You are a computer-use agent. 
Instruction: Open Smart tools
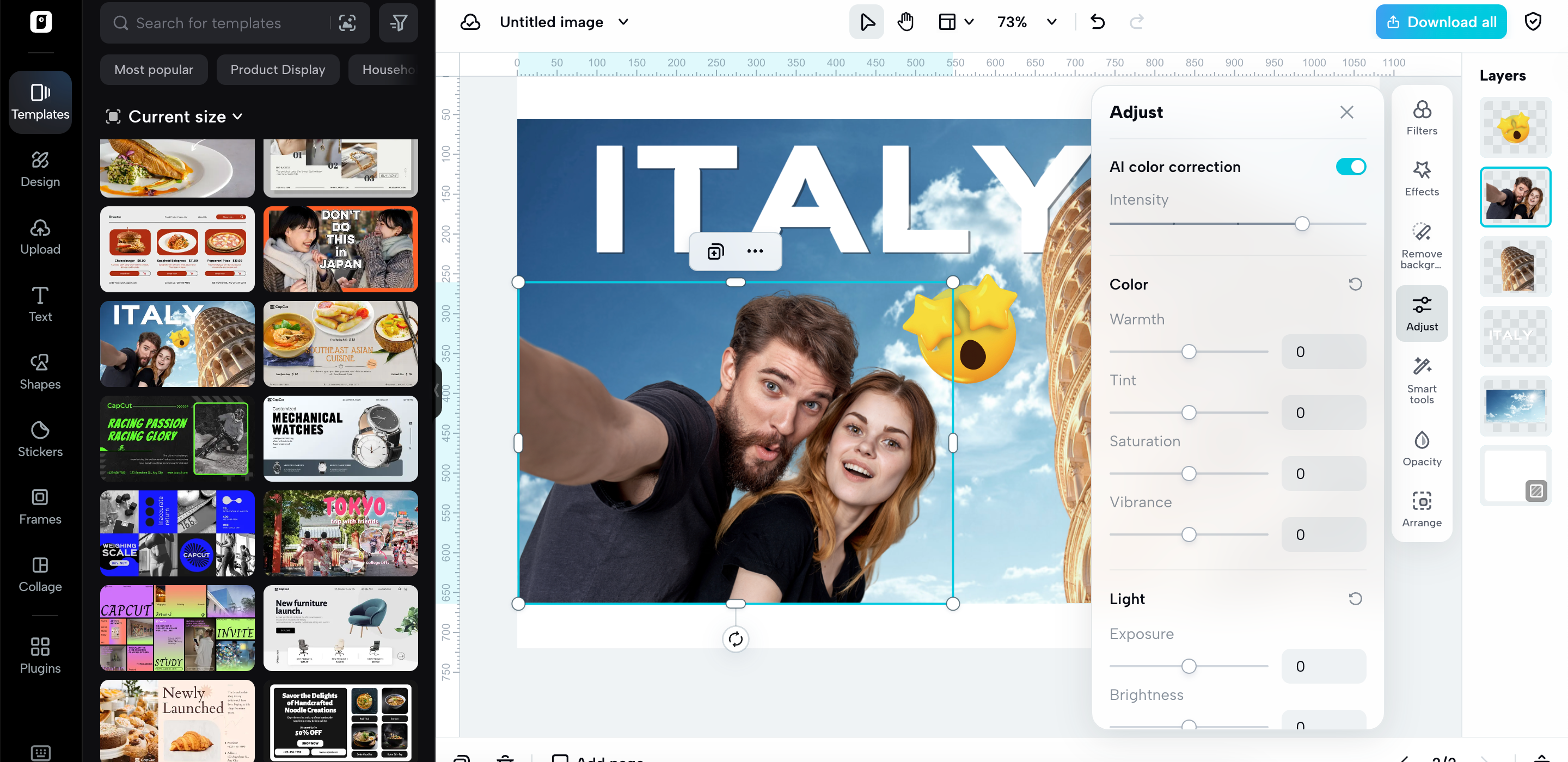tap(1422, 380)
